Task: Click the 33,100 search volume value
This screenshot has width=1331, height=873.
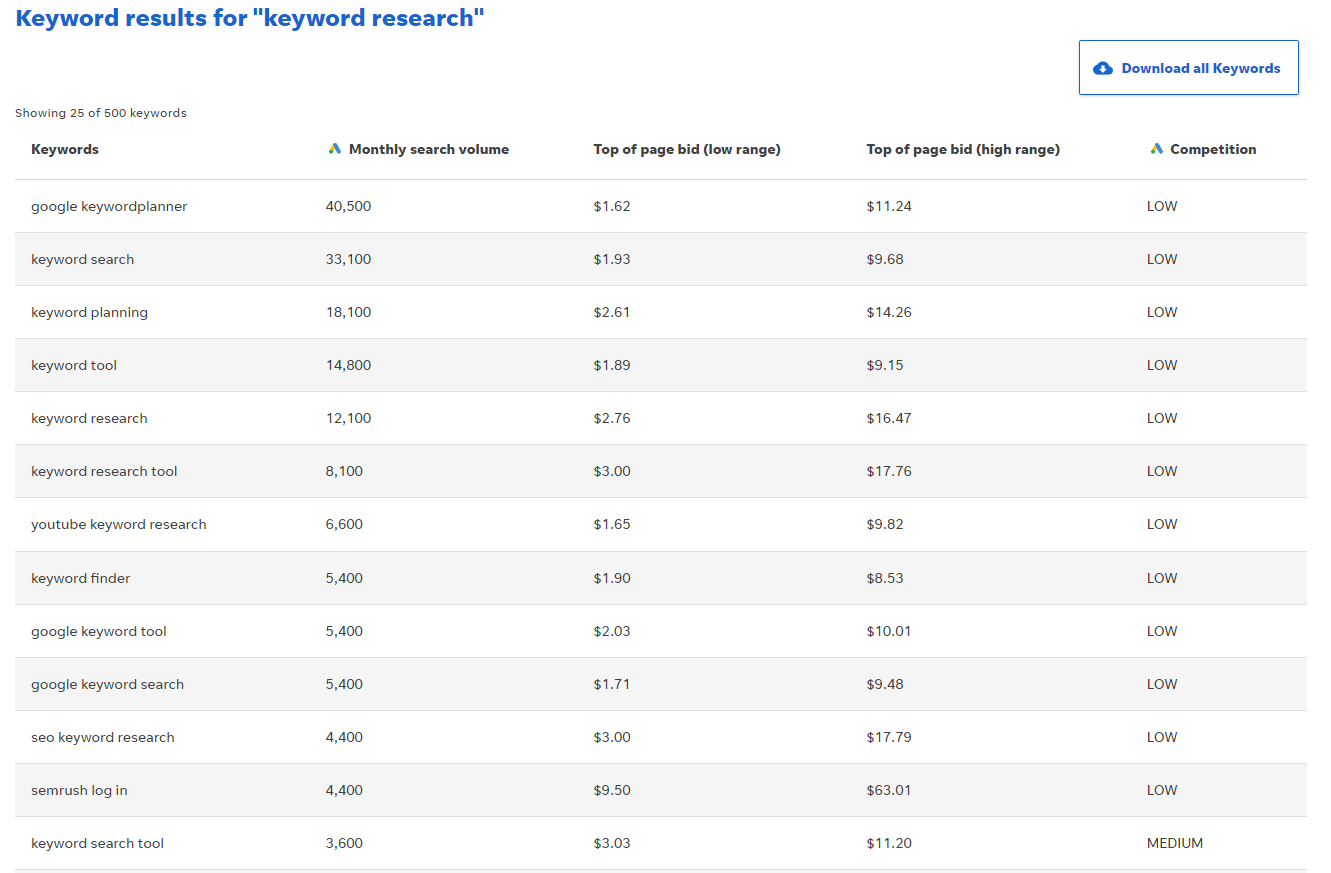Action: (x=348, y=259)
